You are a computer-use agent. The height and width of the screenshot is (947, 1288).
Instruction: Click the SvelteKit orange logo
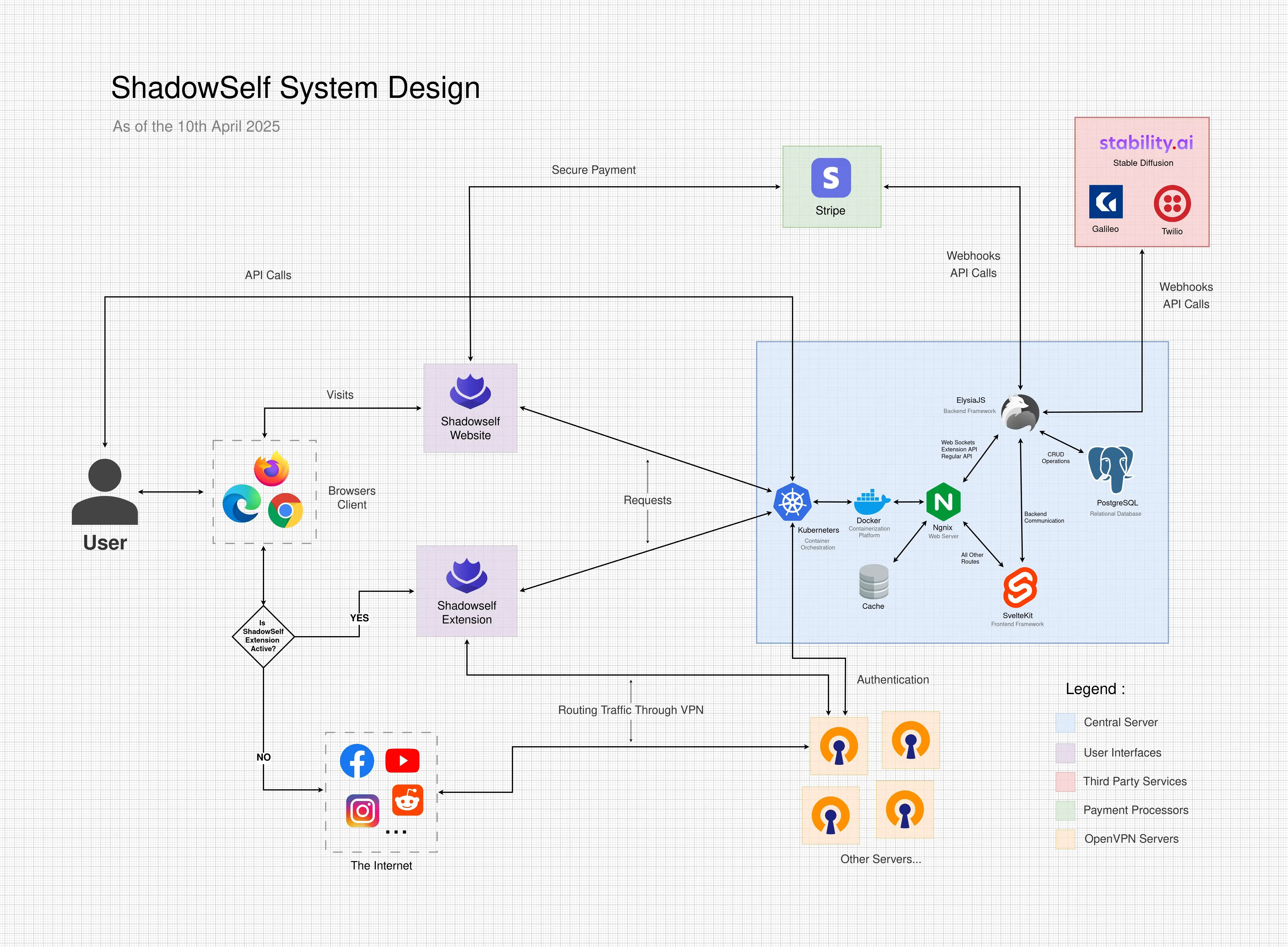click(1020, 588)
